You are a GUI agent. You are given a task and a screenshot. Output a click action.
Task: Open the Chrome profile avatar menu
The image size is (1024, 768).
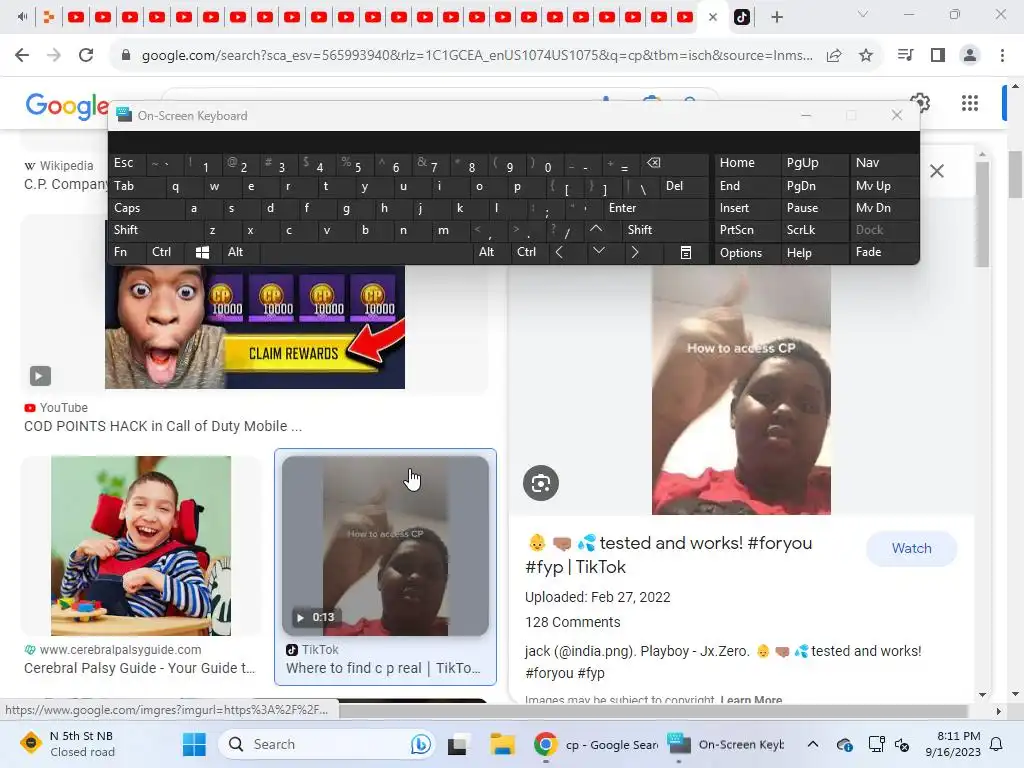970,56
